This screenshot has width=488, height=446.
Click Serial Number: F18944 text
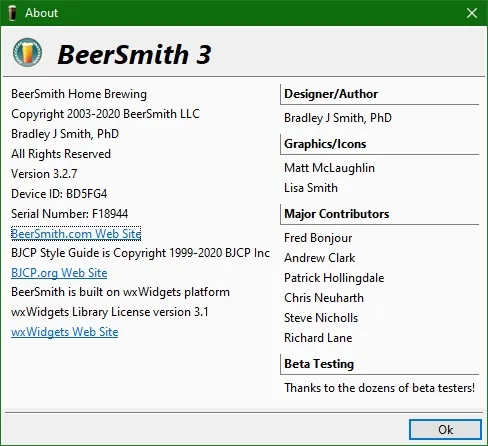pos(69,214)
